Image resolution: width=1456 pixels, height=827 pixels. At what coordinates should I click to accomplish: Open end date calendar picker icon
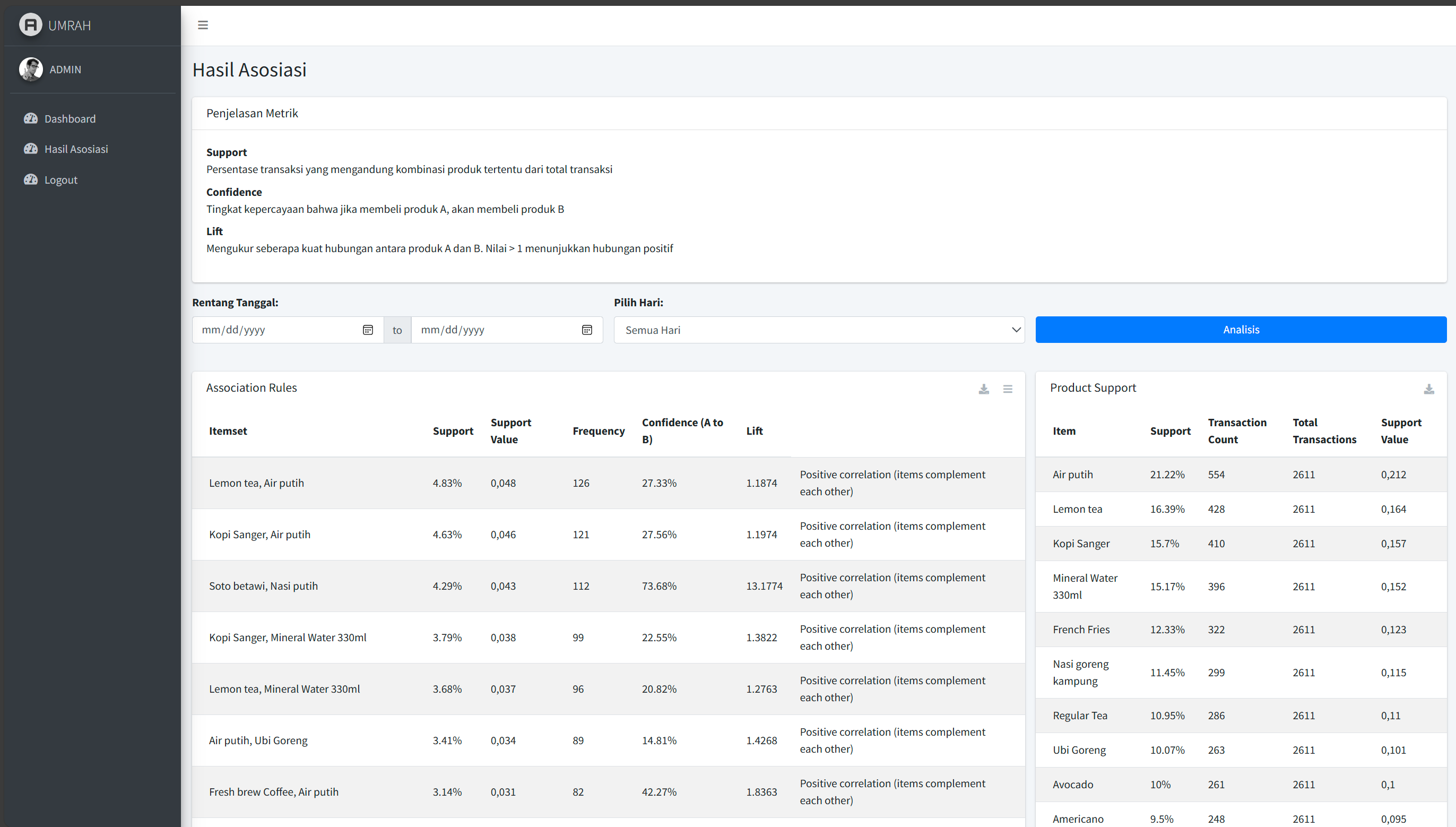(587, 330)
